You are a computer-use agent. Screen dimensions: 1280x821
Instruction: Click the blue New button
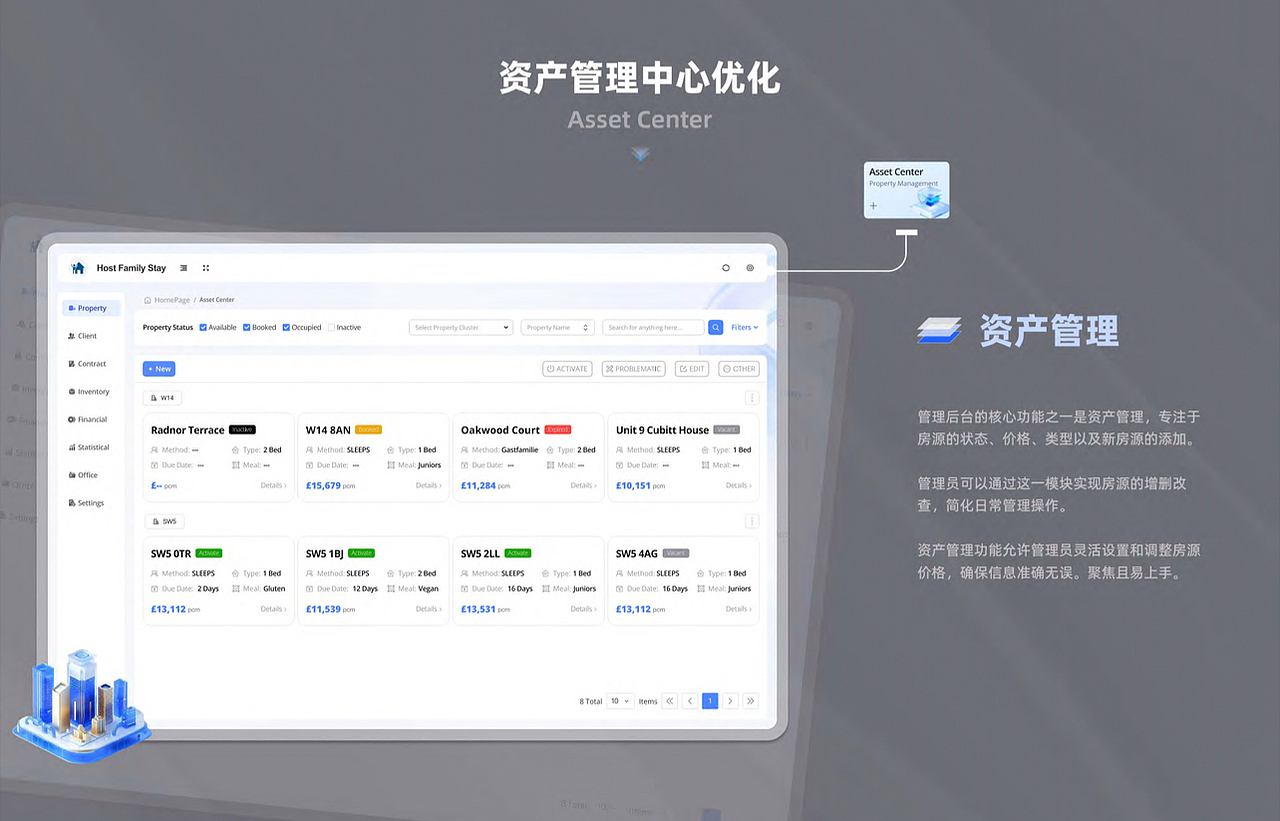click(x=158, y=368)
